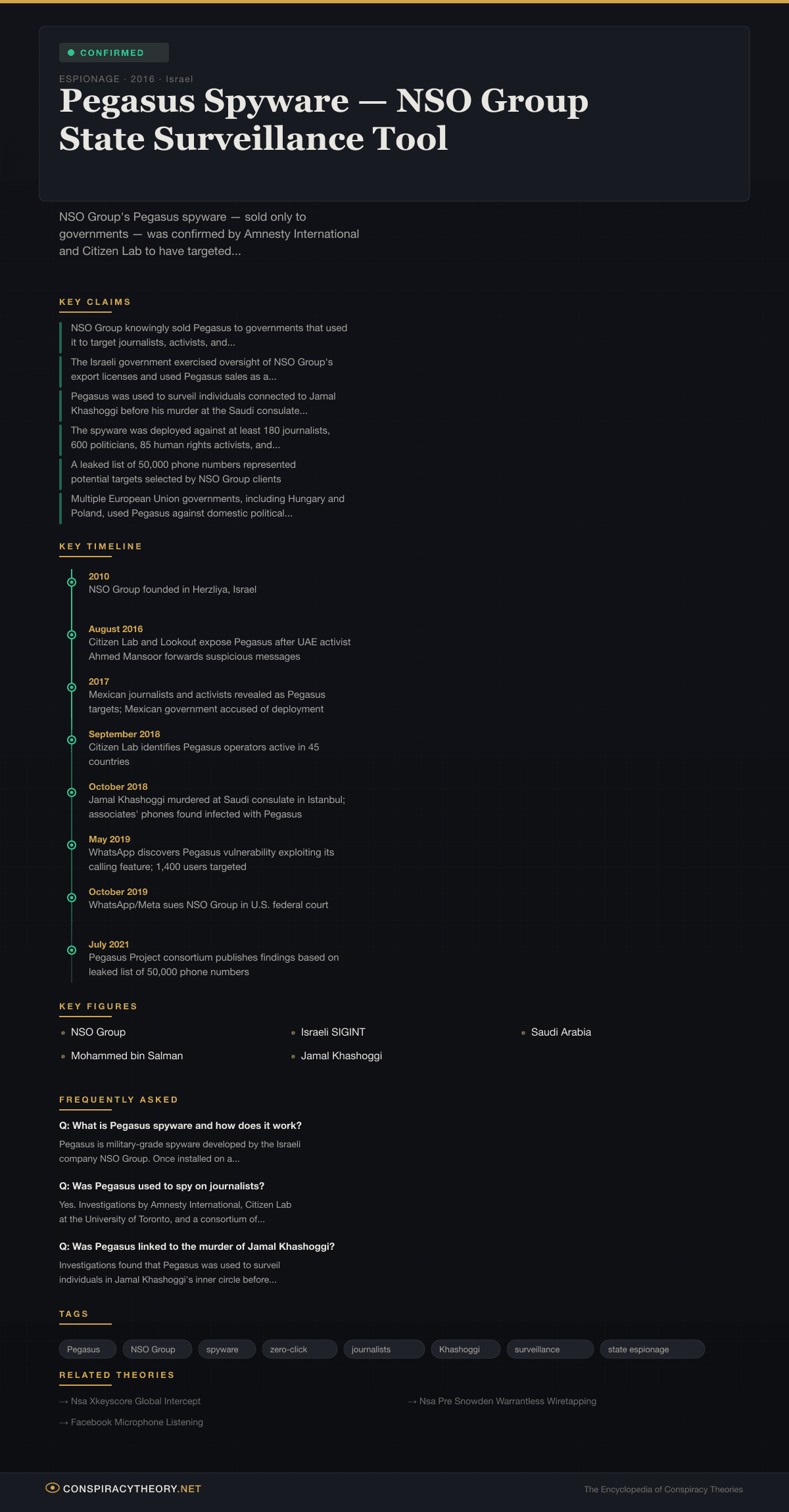The width and height of the screenshot is (789, 1512).
Task: Expand the Khashoggi murder link question
Action: 197,1247
